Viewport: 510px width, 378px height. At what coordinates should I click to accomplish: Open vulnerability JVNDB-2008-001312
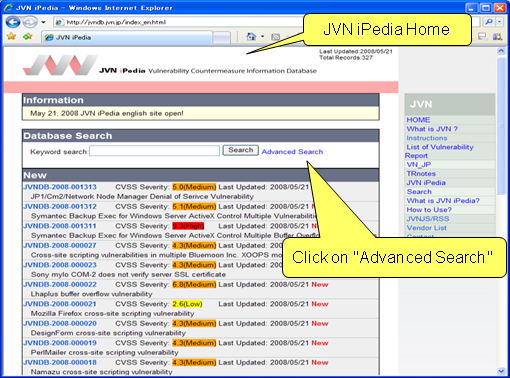[60, 206]
